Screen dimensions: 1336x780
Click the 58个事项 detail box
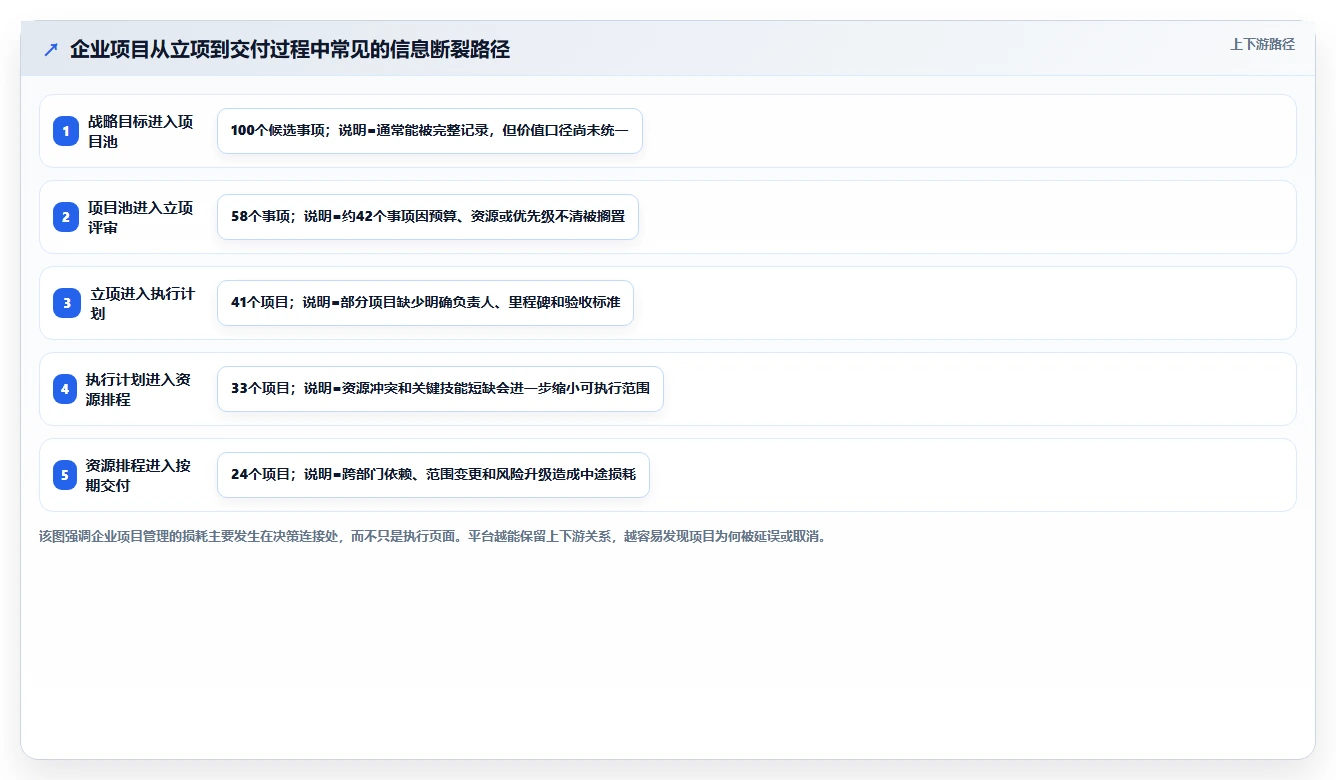(428, 217)
